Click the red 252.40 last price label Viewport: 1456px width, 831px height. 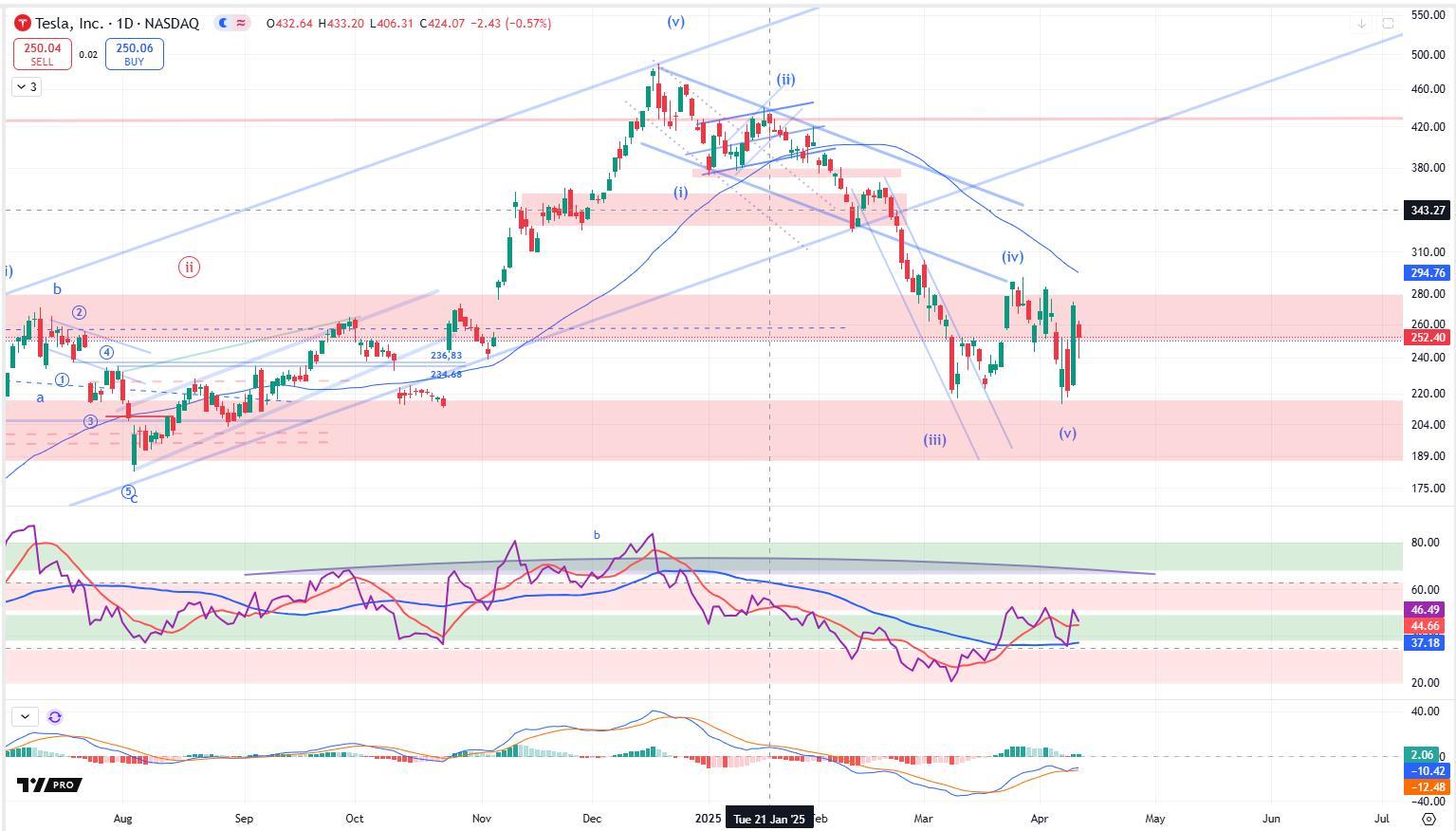click(1427, 338)
